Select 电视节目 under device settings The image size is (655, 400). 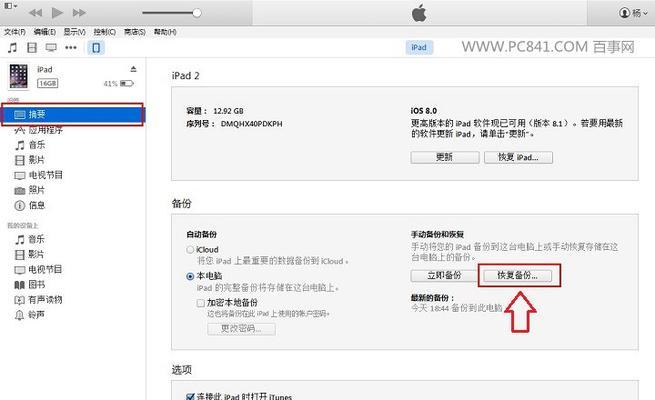pos(46,175)
